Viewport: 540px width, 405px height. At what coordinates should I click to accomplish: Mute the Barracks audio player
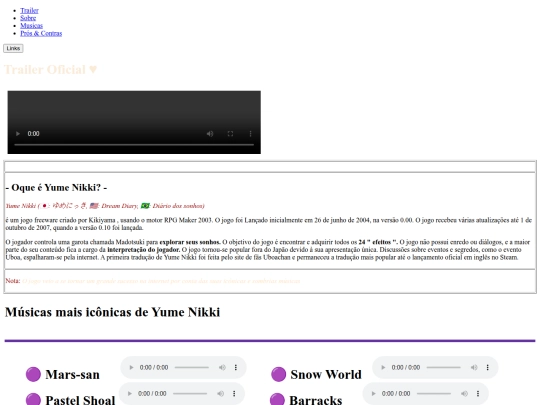point(464,393)
